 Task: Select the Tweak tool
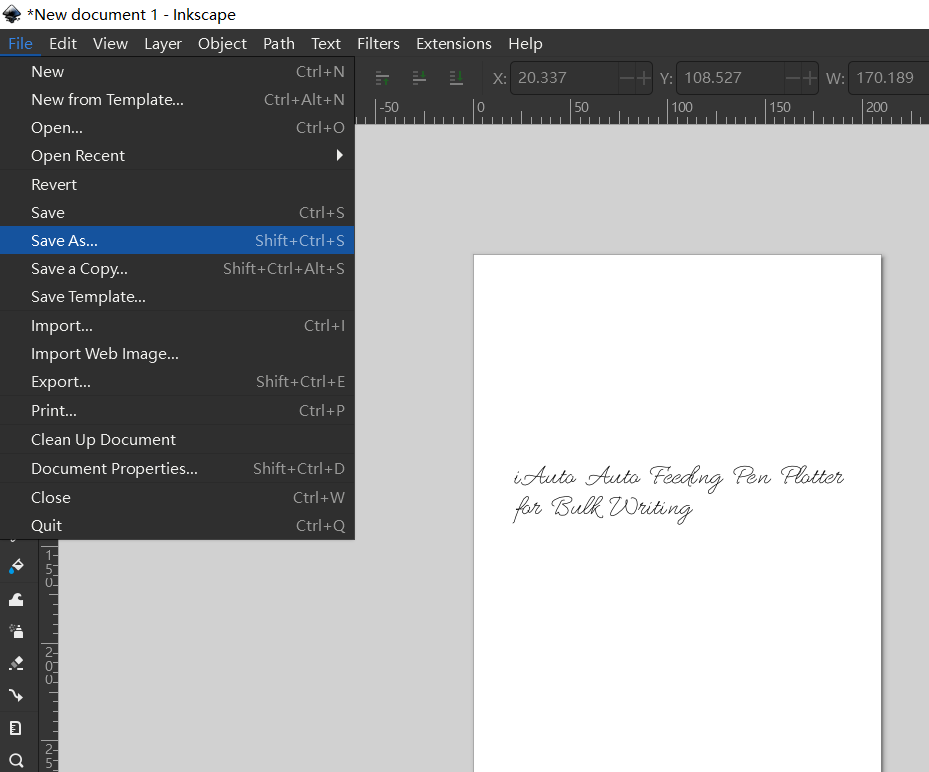point(16,599)
